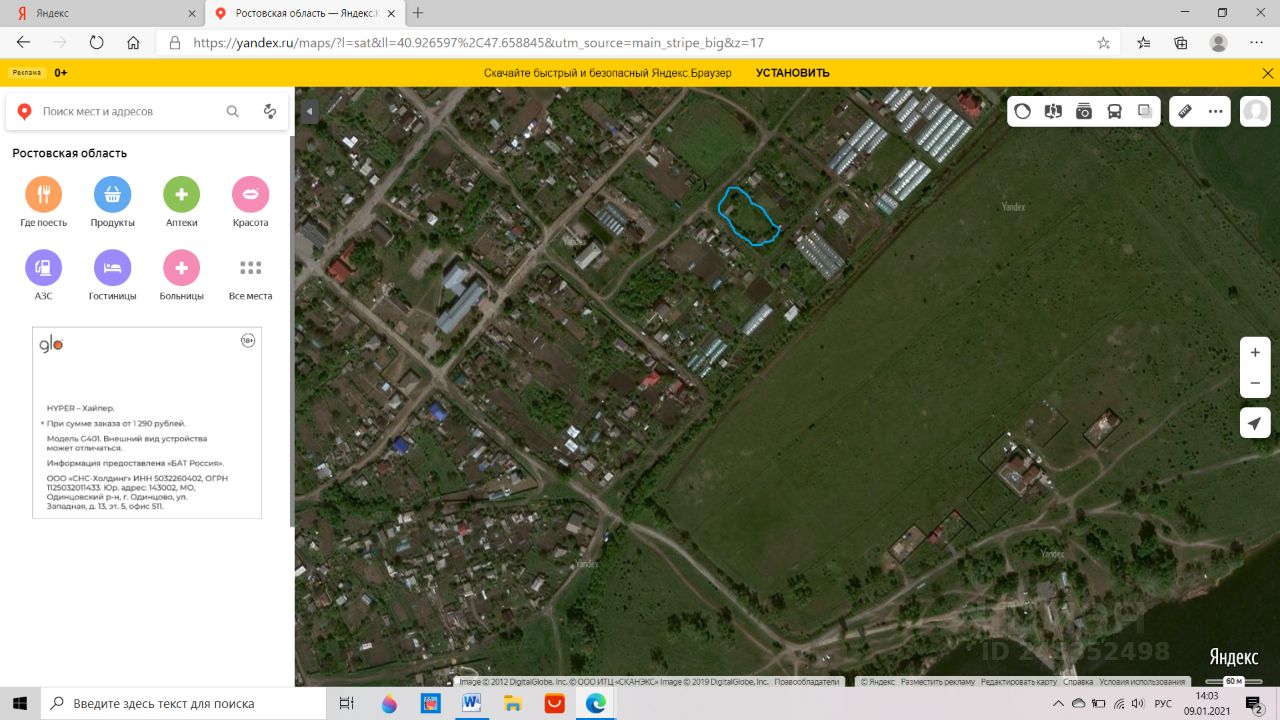Click the Yandex logo on the map

click(1234, 656)
